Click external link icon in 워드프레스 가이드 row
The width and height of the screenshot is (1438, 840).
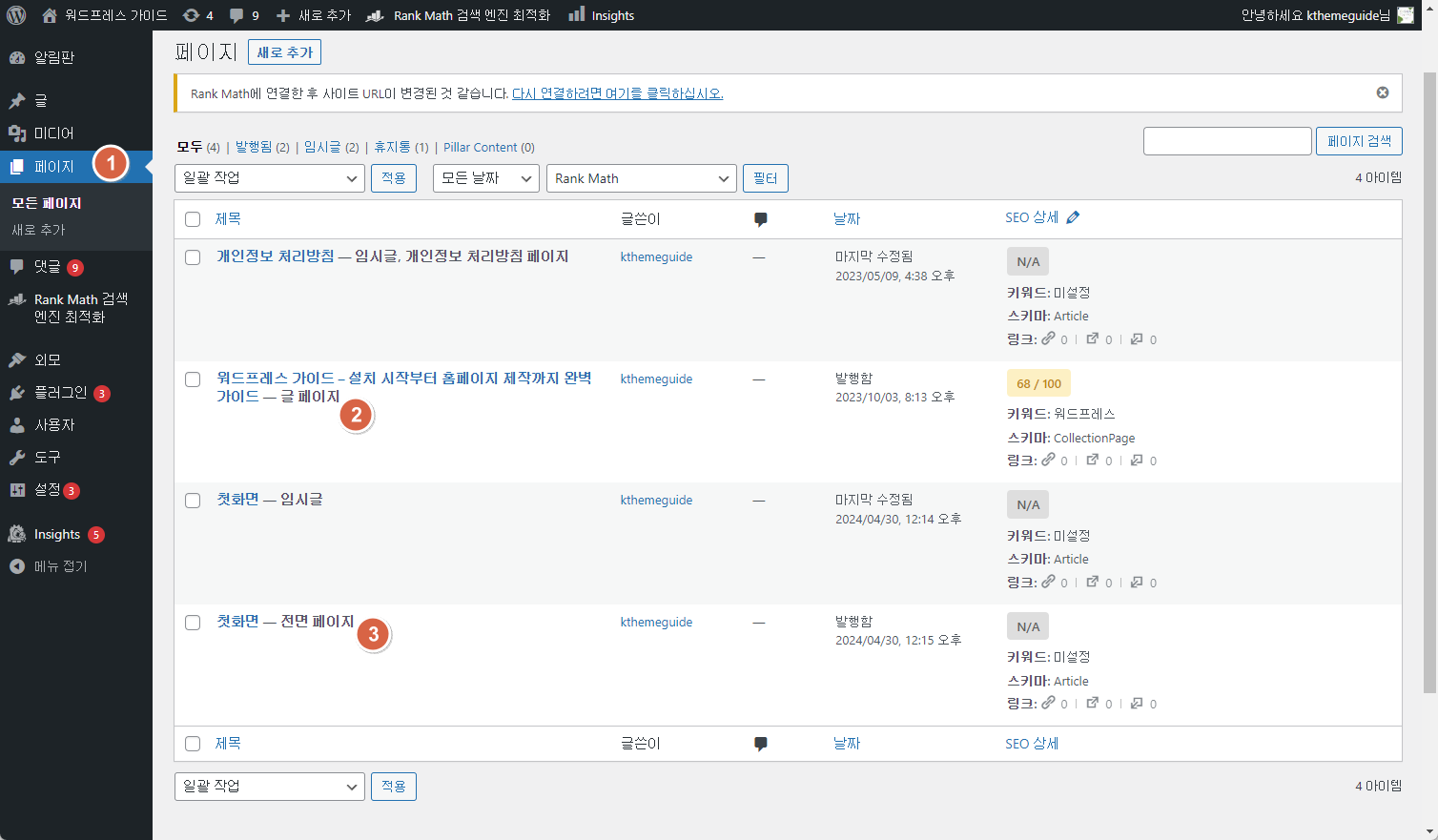coord(1093,460)
